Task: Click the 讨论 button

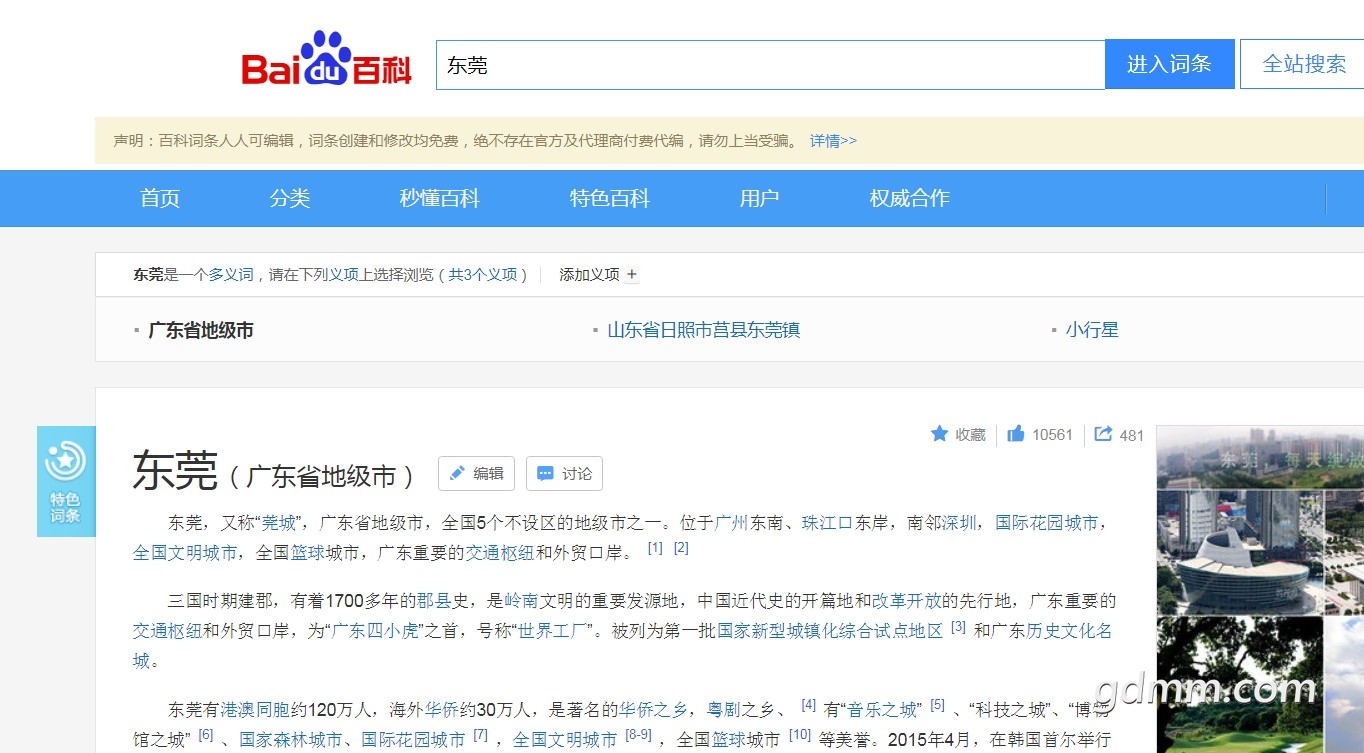Action: (564, 474)
